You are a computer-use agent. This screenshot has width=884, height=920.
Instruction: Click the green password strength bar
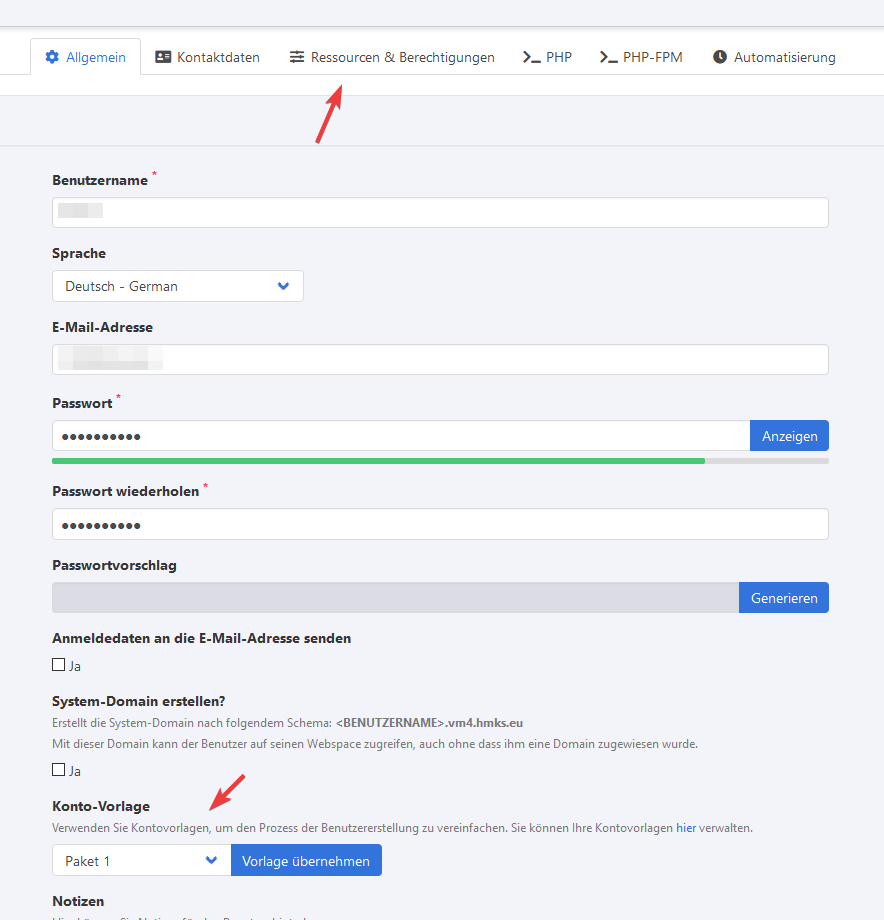point(378,461)
